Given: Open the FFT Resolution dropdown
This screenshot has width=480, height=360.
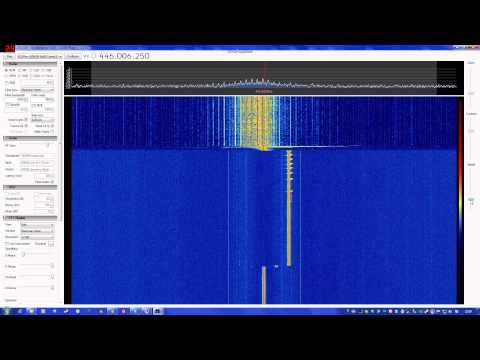Looking at the screenshot, I should click(37, 237).
